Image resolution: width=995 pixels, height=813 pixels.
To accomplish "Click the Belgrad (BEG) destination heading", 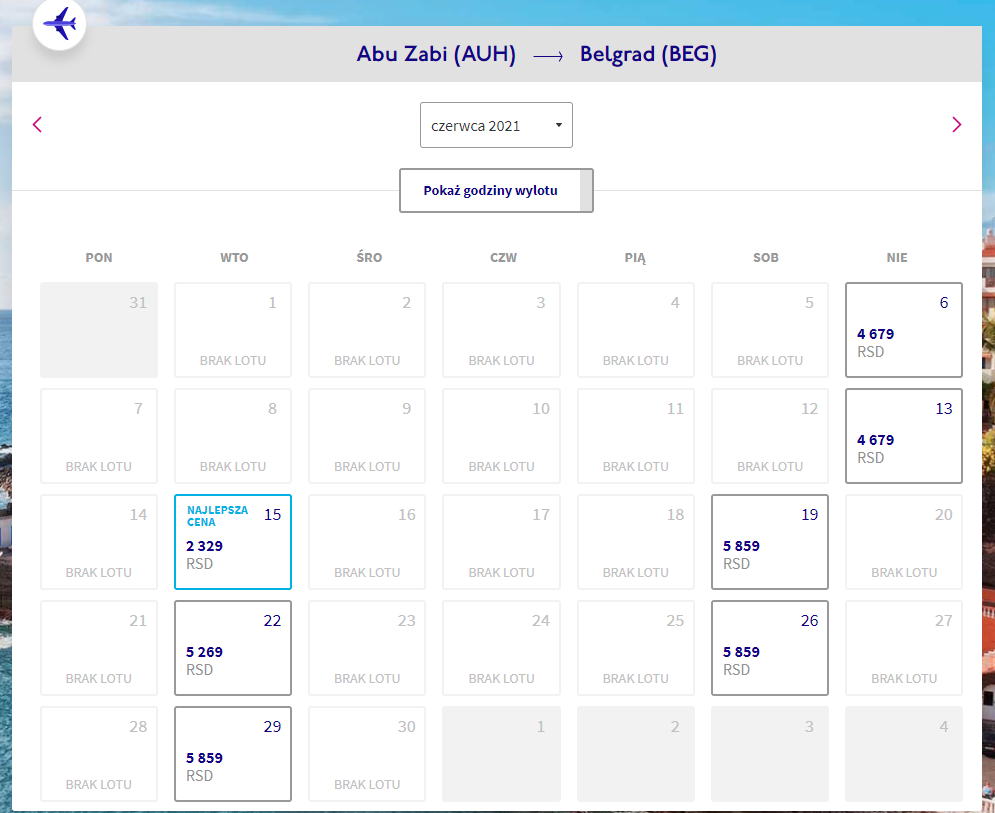I will 648,54.
